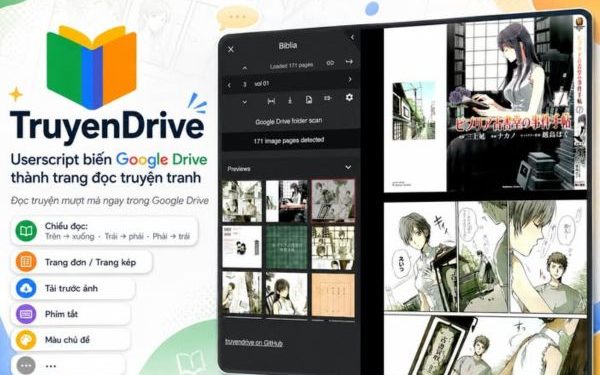Click the '171 image pages detected' message
The image size is (600, 375).
coord(289,141)
